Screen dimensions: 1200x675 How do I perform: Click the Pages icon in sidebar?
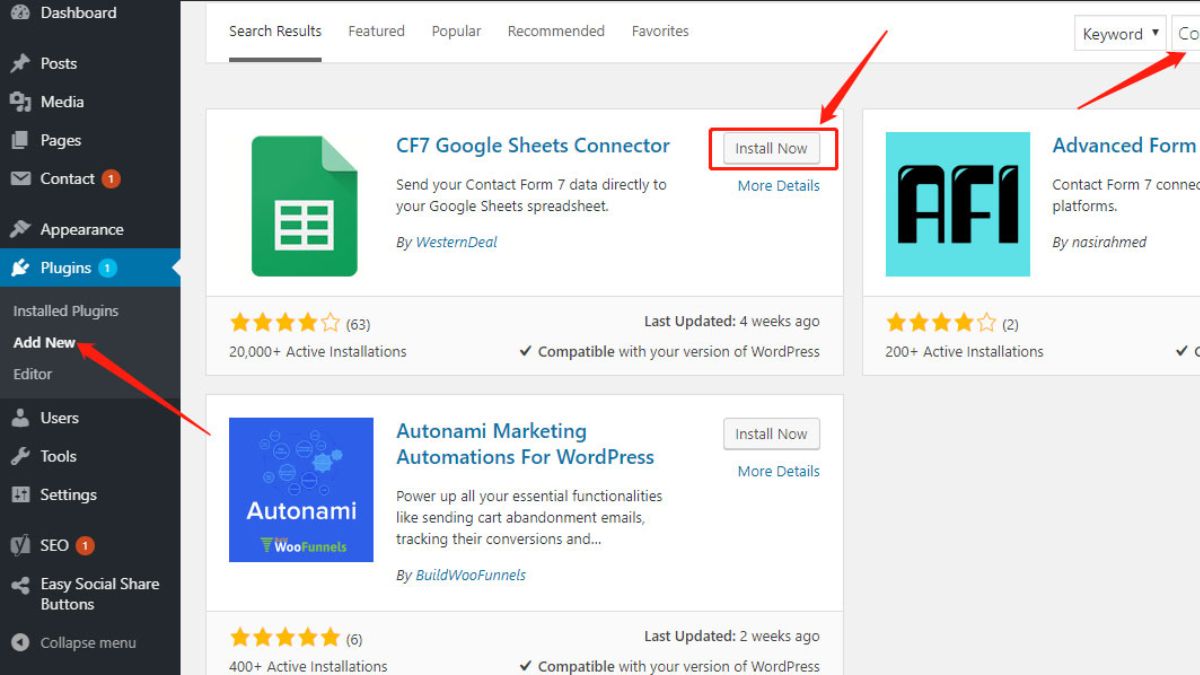(20, 141)
